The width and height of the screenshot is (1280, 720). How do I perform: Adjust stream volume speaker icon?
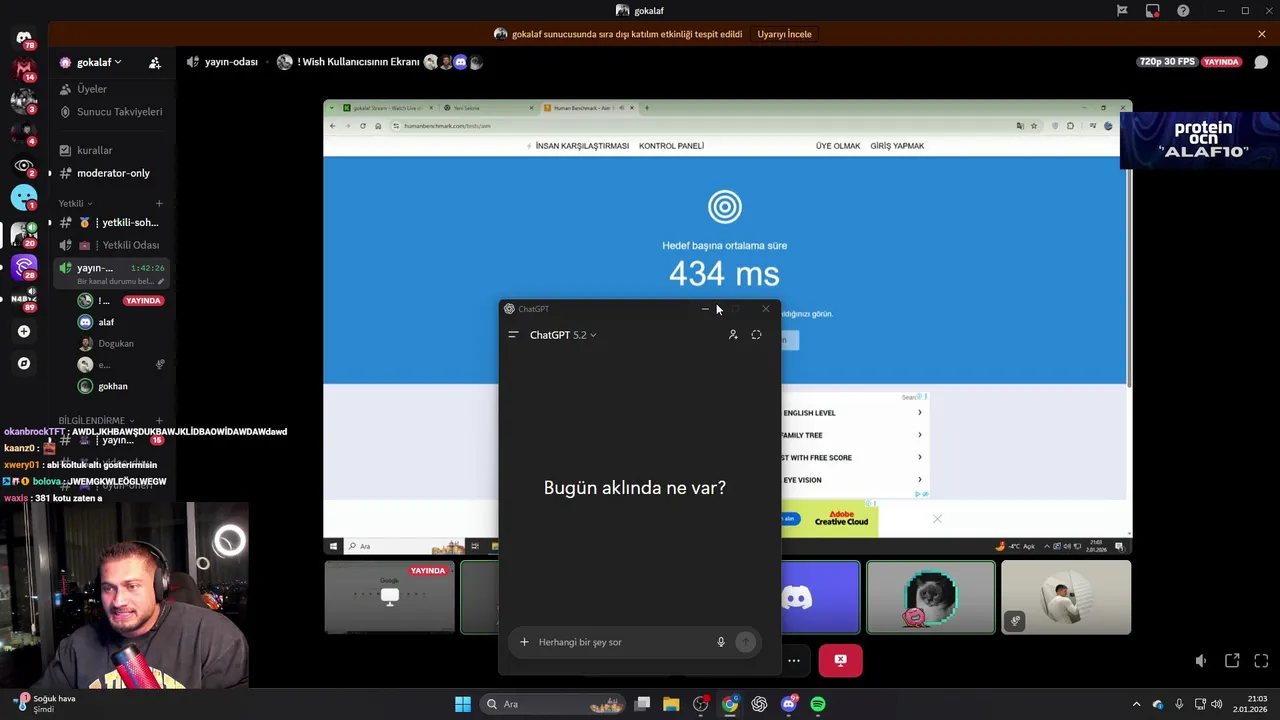tap(1202, 661)
